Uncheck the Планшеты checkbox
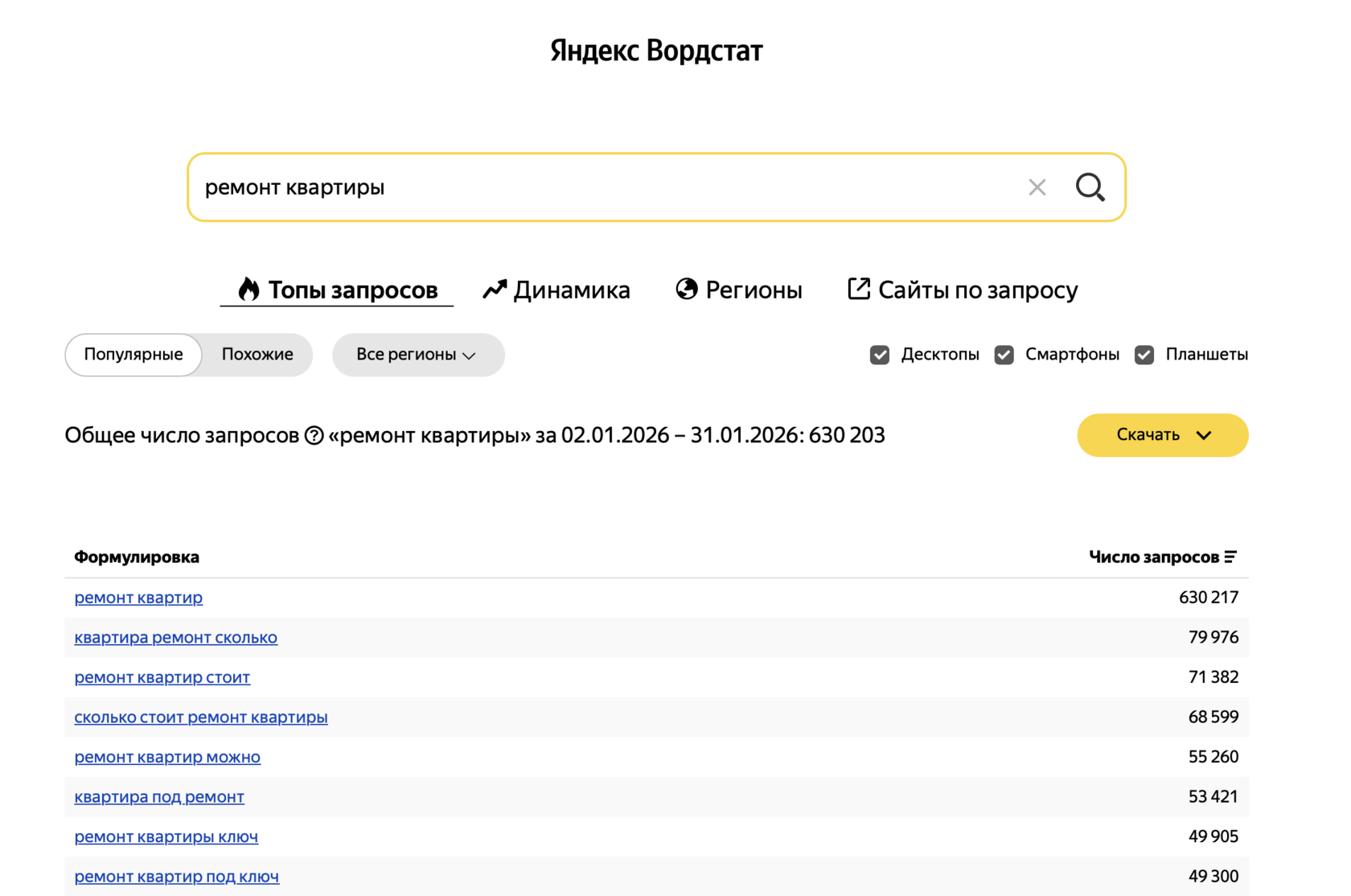1351x896 pixels. [x=1144, y=354]
